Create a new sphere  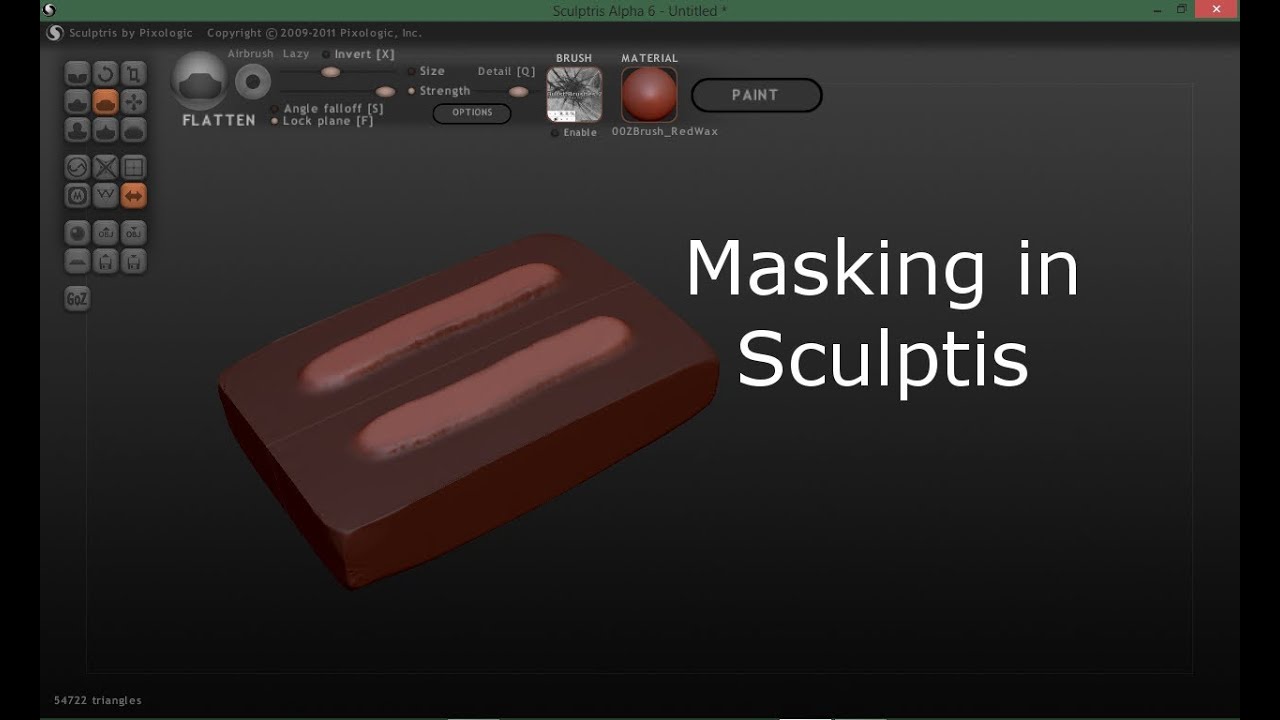click(x=77, y=233)
